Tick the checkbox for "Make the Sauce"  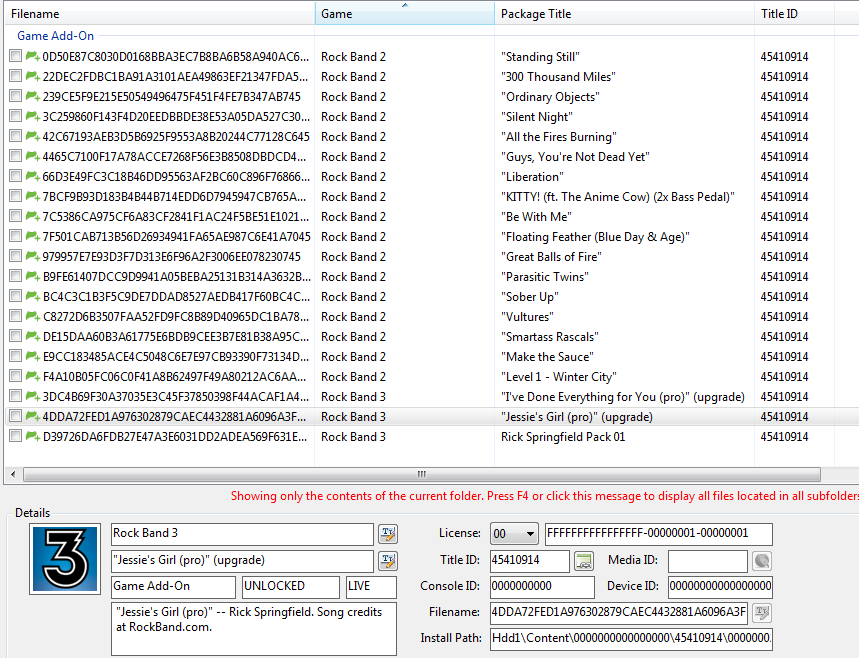[15, 356]
